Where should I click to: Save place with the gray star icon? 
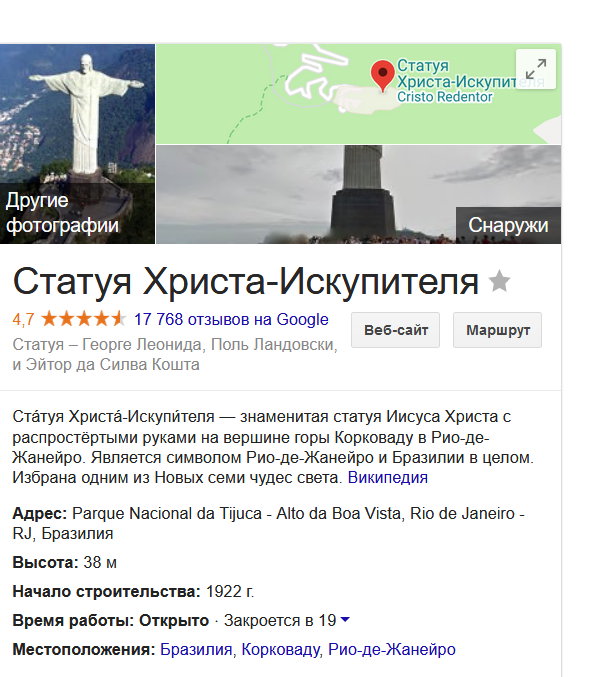click(x=499, y=281)
